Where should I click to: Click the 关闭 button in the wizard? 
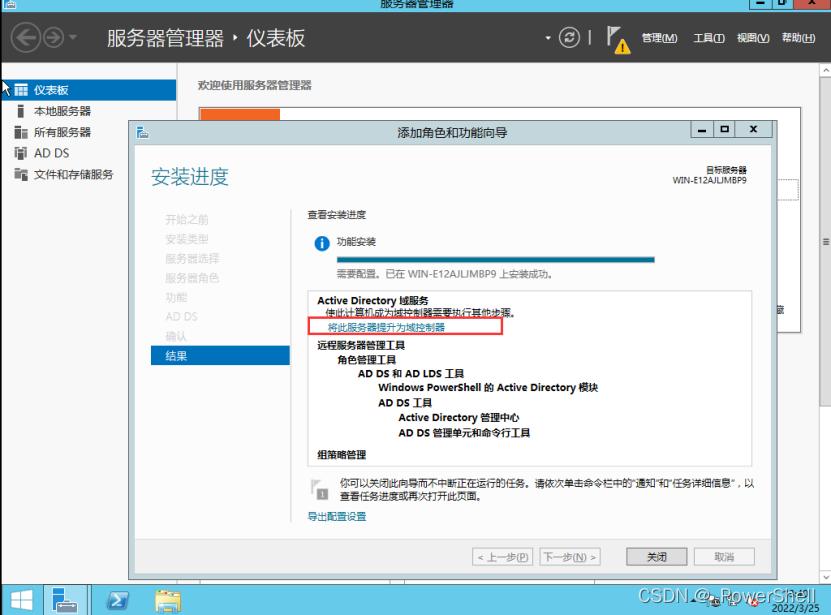point(657,557)
